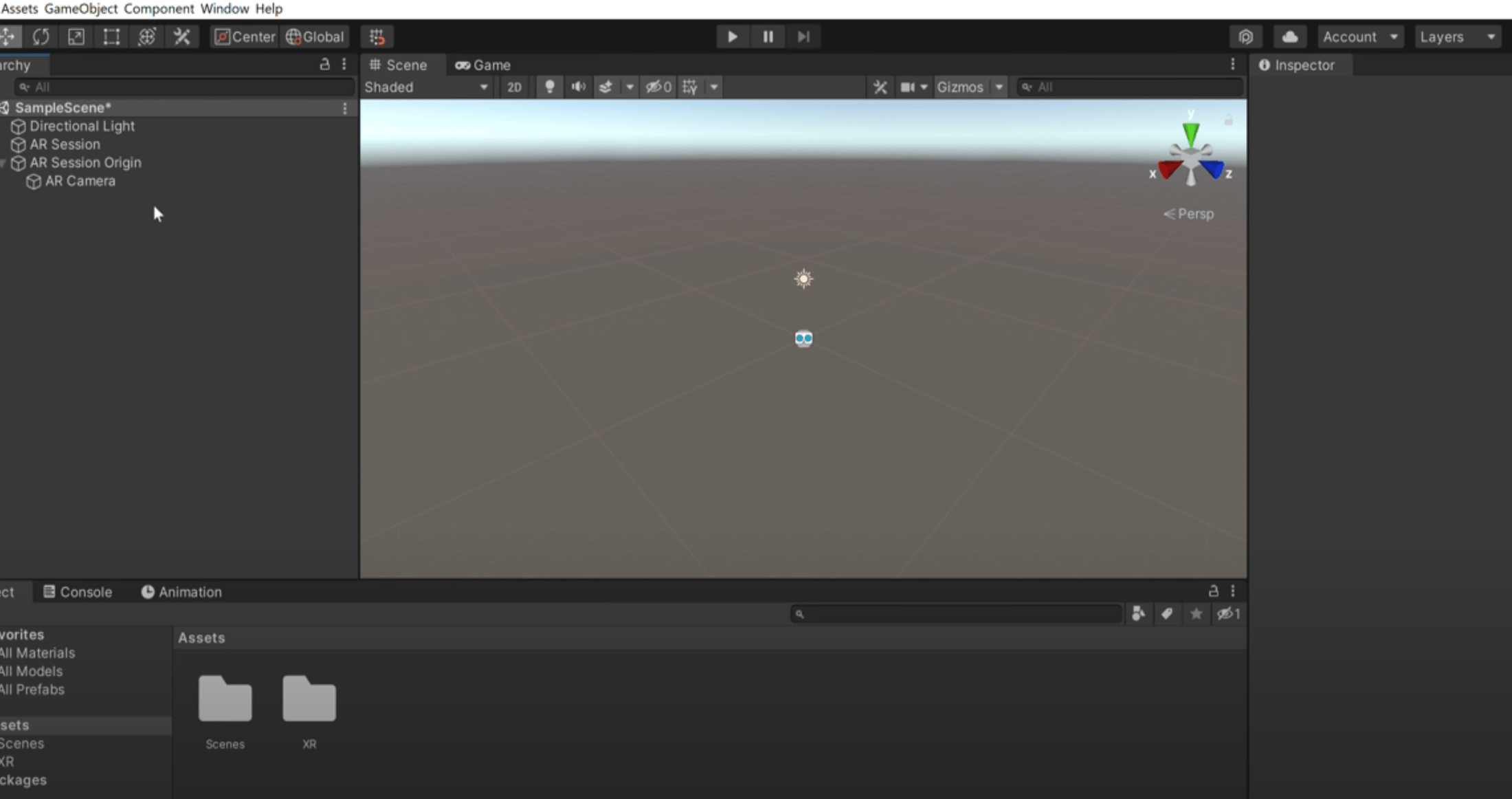The width and height of the screenshot is (1512, 799).
Task: Click the Hierarchy search field
Action: click(184, 87)
